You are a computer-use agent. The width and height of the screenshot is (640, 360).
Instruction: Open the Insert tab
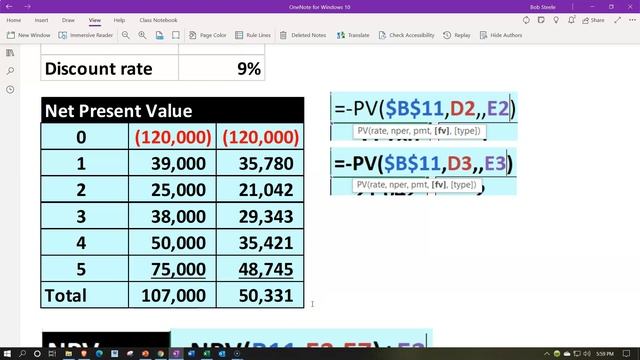click(41, 20)
